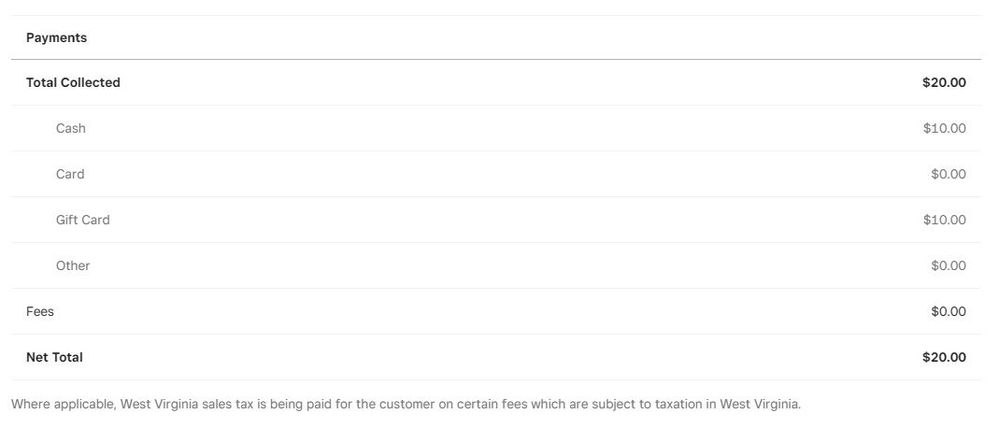Select the Cash payment label

click(71, 129)
